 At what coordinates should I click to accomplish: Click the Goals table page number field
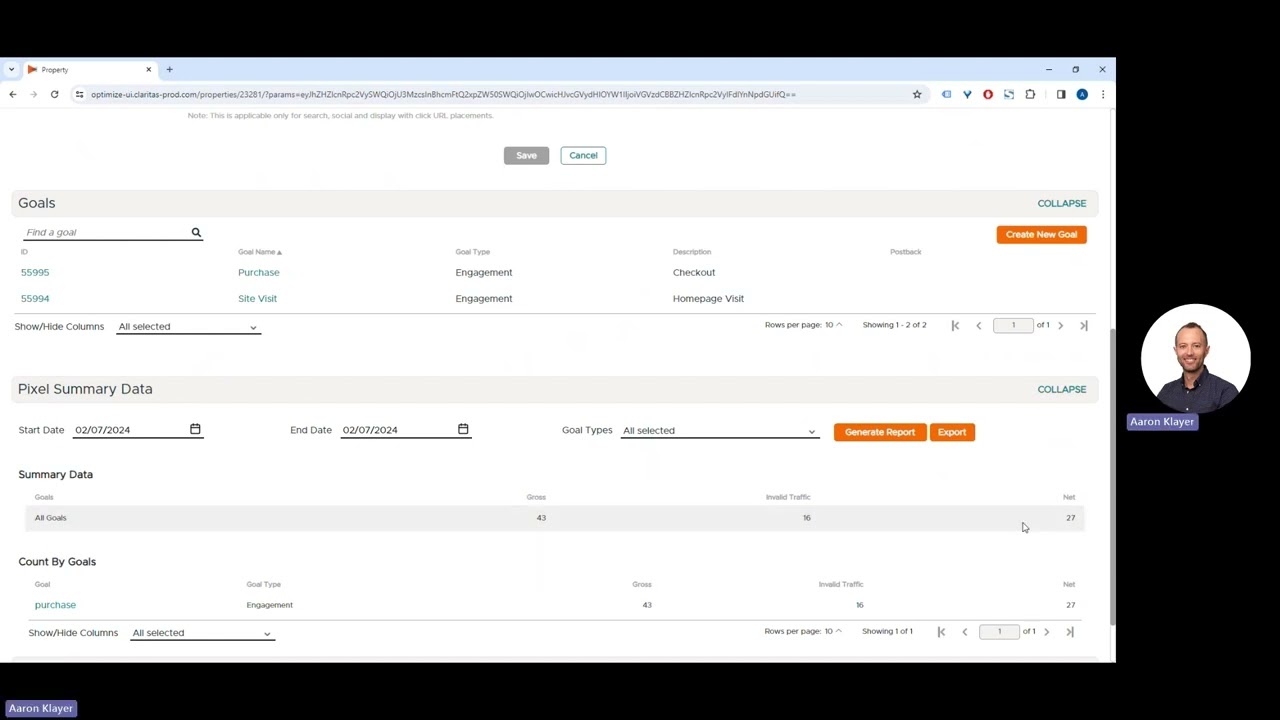tap(1013, 325)
